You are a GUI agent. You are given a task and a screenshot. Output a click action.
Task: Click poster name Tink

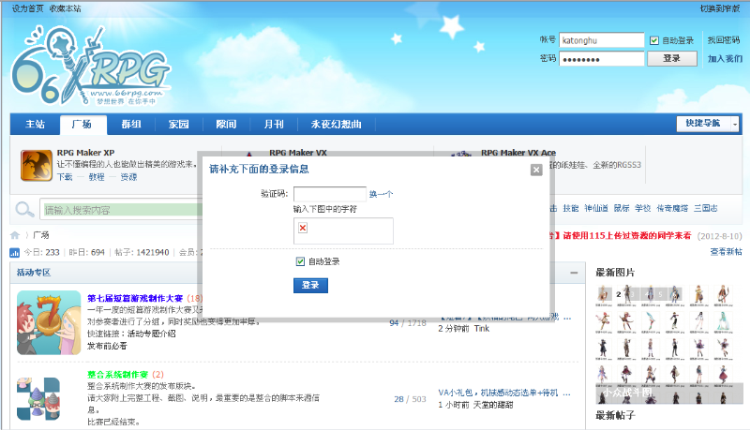tap(482, 329)
